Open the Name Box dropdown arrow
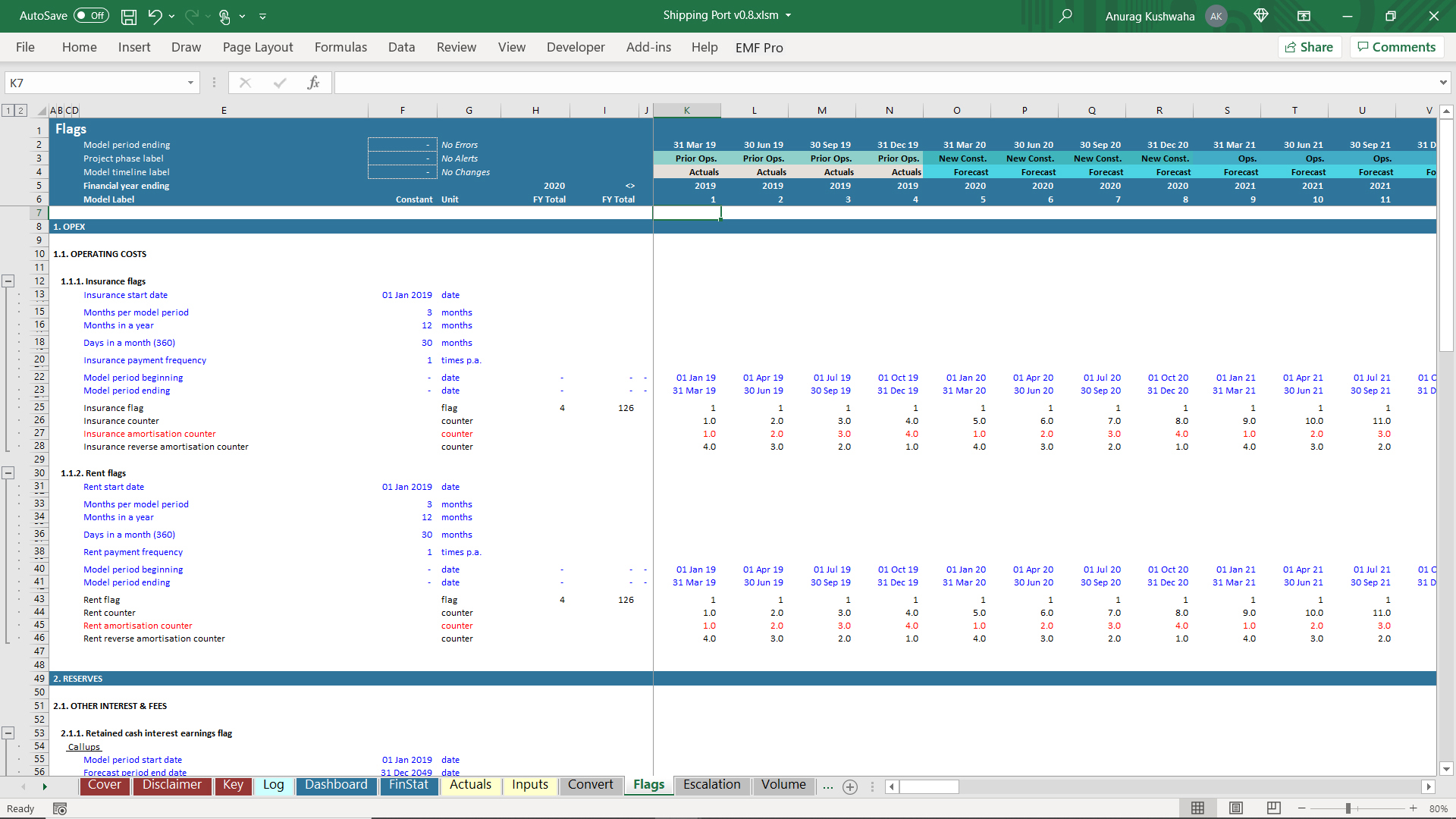The image size is (1456, 819). coord(190,83)
